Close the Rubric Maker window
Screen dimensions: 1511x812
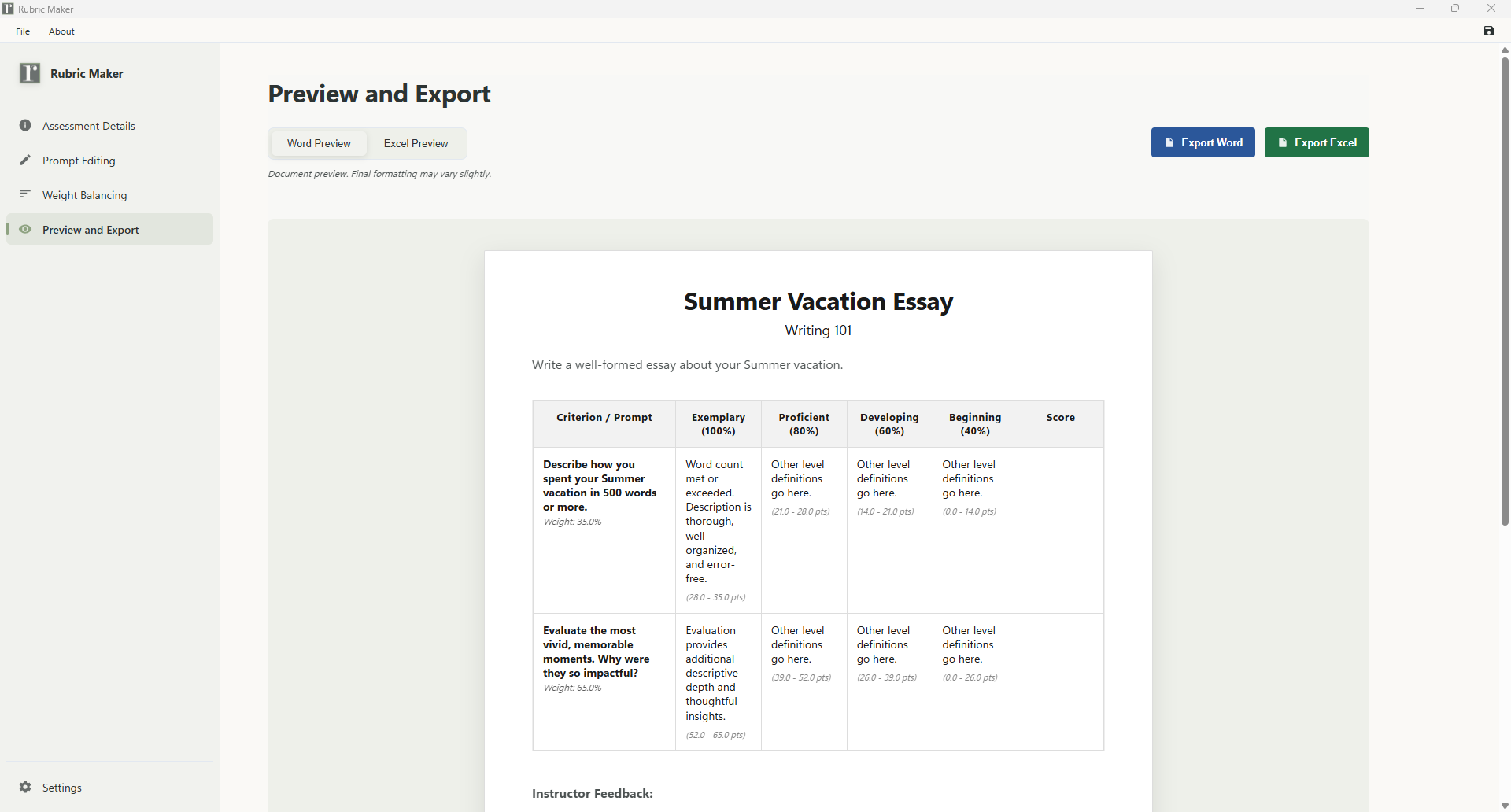coord(1491,9)
